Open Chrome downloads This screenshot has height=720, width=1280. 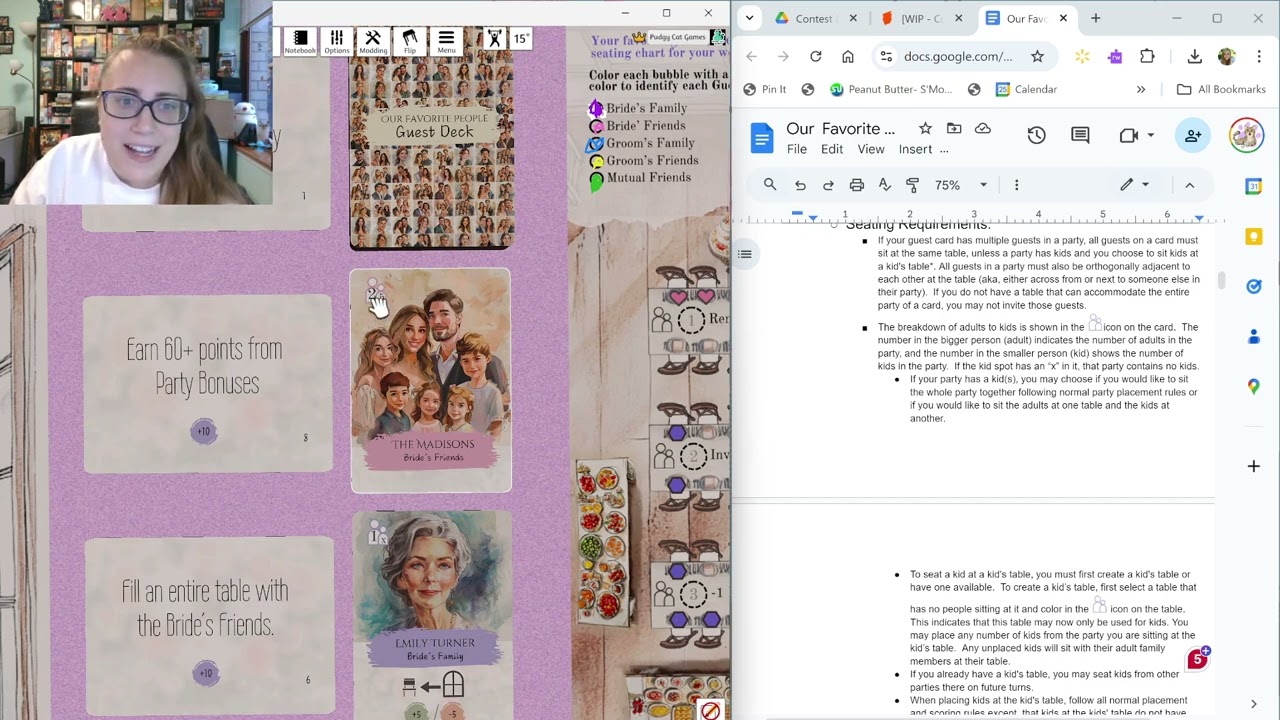pyautogui.click(x=1194, y=56)
